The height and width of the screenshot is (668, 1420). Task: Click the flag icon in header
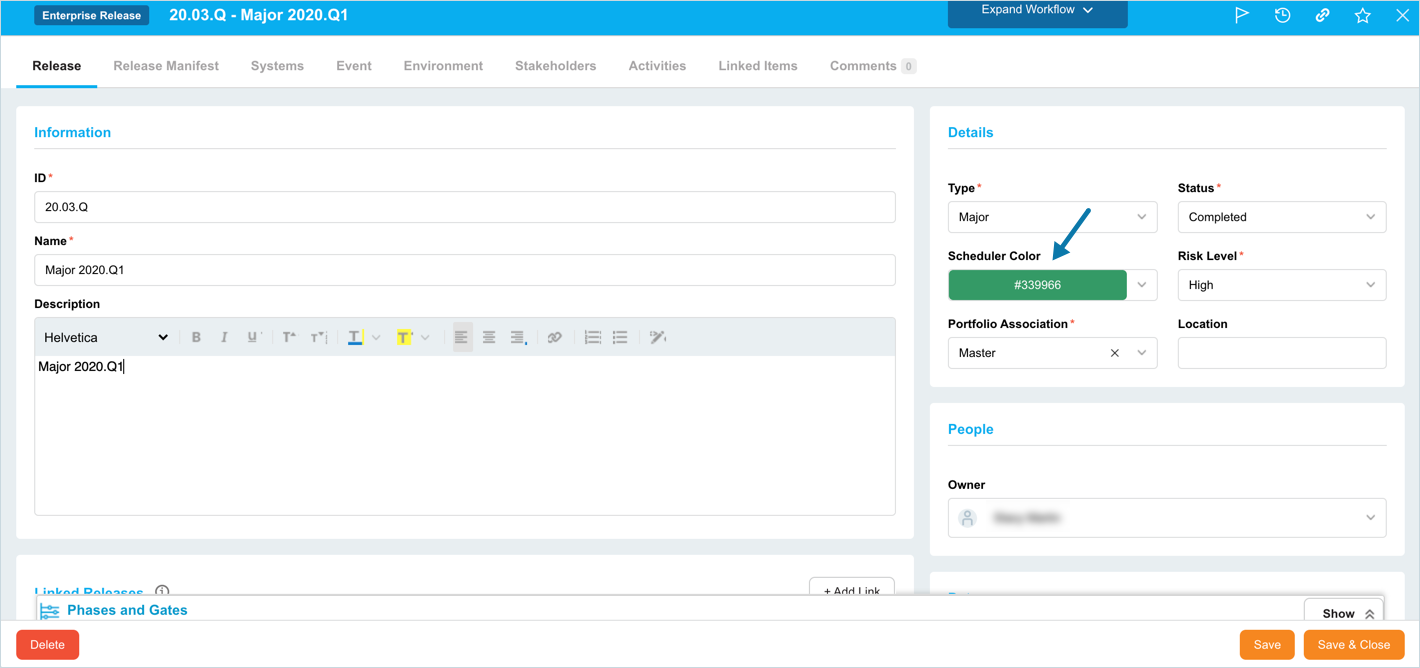[x=1242, y=15]
